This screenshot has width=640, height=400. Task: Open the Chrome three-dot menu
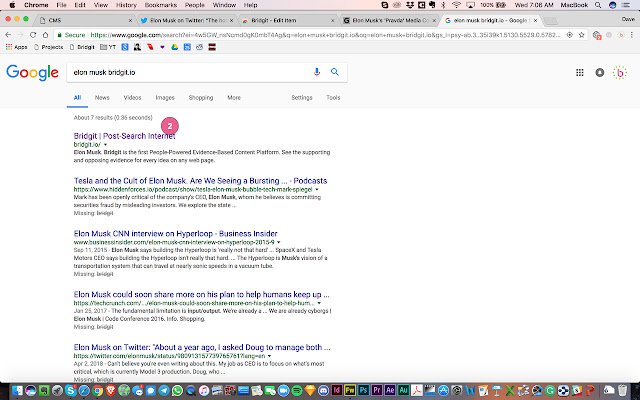[x=632, y=35]
